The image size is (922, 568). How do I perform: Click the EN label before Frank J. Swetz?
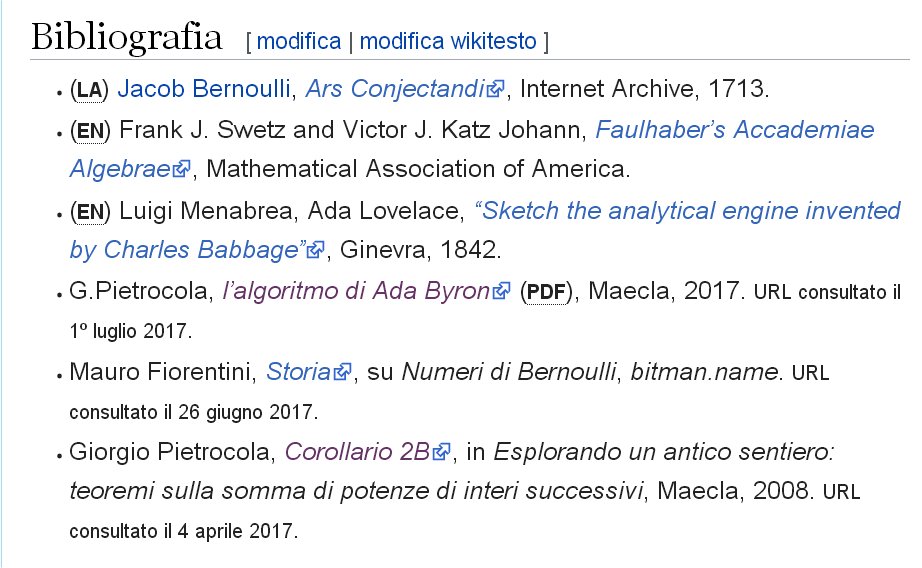click(90, 131)
